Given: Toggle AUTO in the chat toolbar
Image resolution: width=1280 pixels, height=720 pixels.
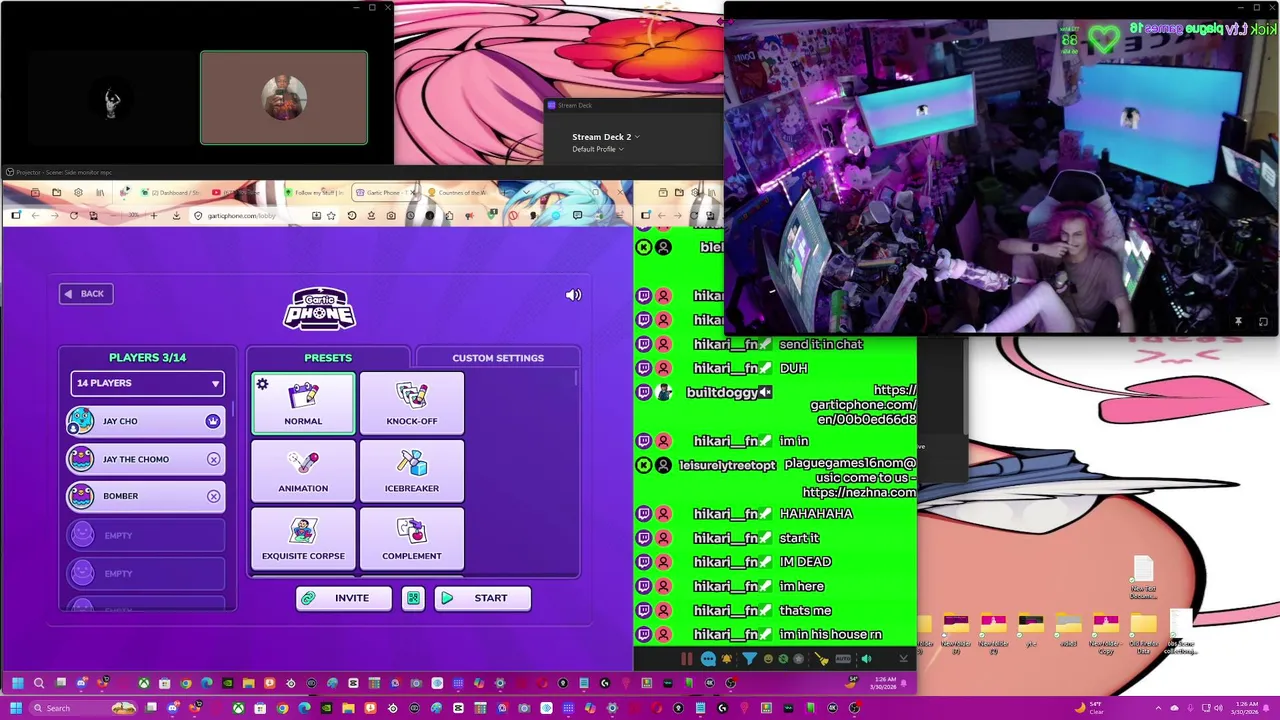Looking at the screenshot, I should [x=843, y=659].
